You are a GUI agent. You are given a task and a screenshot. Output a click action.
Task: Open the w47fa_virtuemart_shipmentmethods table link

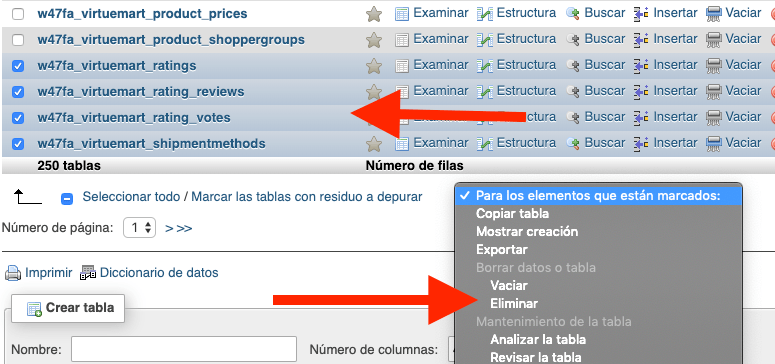pyautogui.click(x=151, y=144)
